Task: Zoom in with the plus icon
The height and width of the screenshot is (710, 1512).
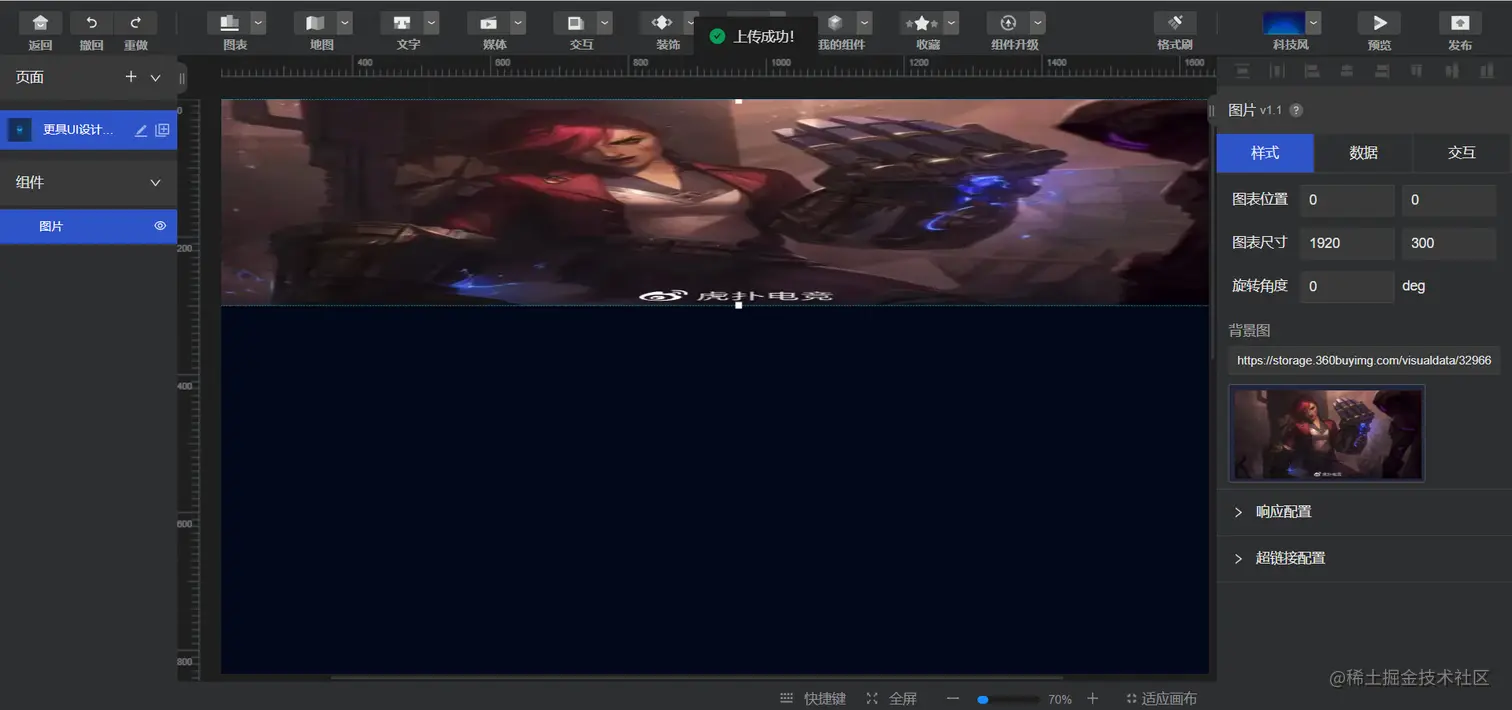Action: 1092,698
